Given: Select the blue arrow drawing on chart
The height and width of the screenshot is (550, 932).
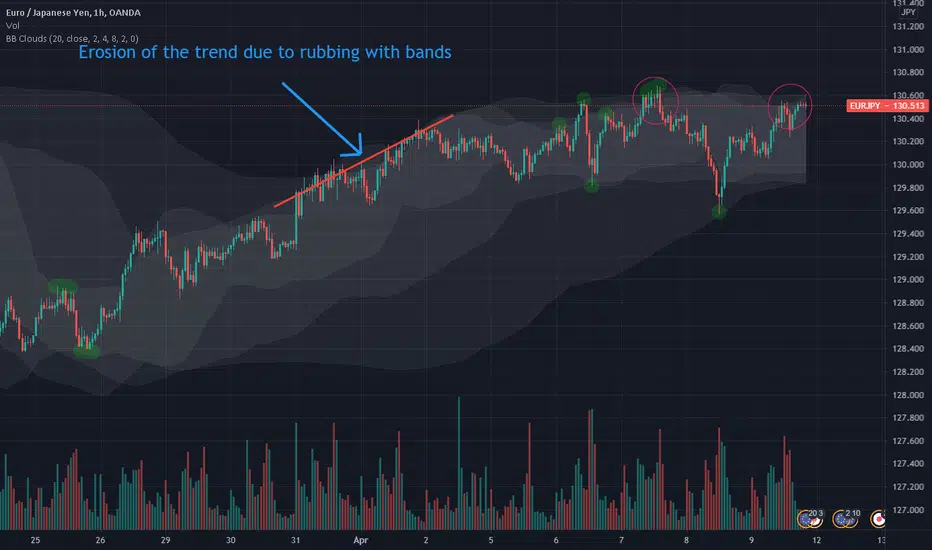Looking at the screenshot, I should pyautogui.click(x=322, y=118).
